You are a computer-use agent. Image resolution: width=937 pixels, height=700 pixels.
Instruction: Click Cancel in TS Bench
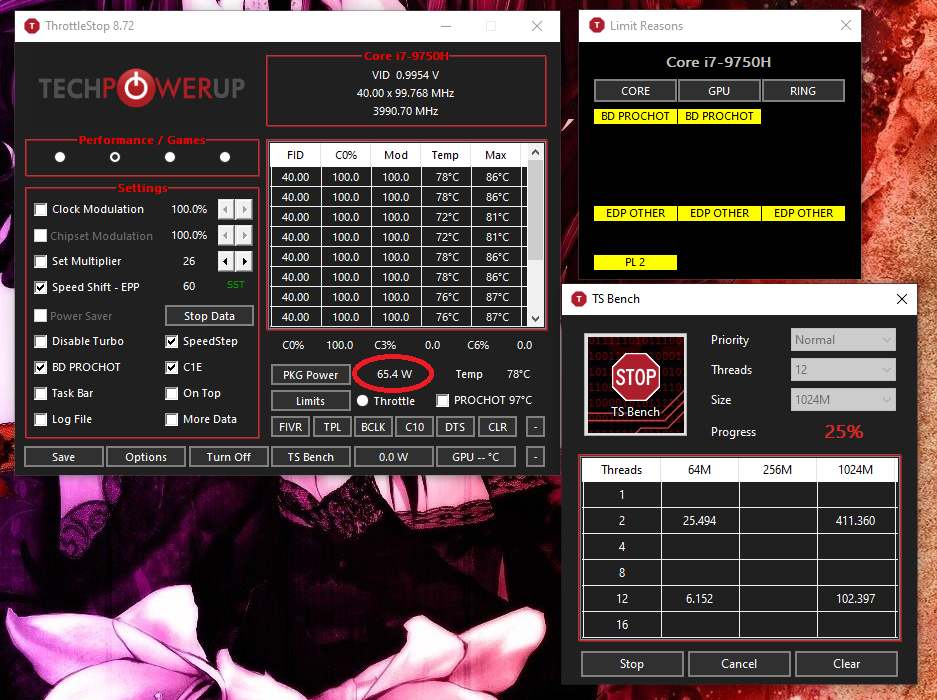pos(739,664)
